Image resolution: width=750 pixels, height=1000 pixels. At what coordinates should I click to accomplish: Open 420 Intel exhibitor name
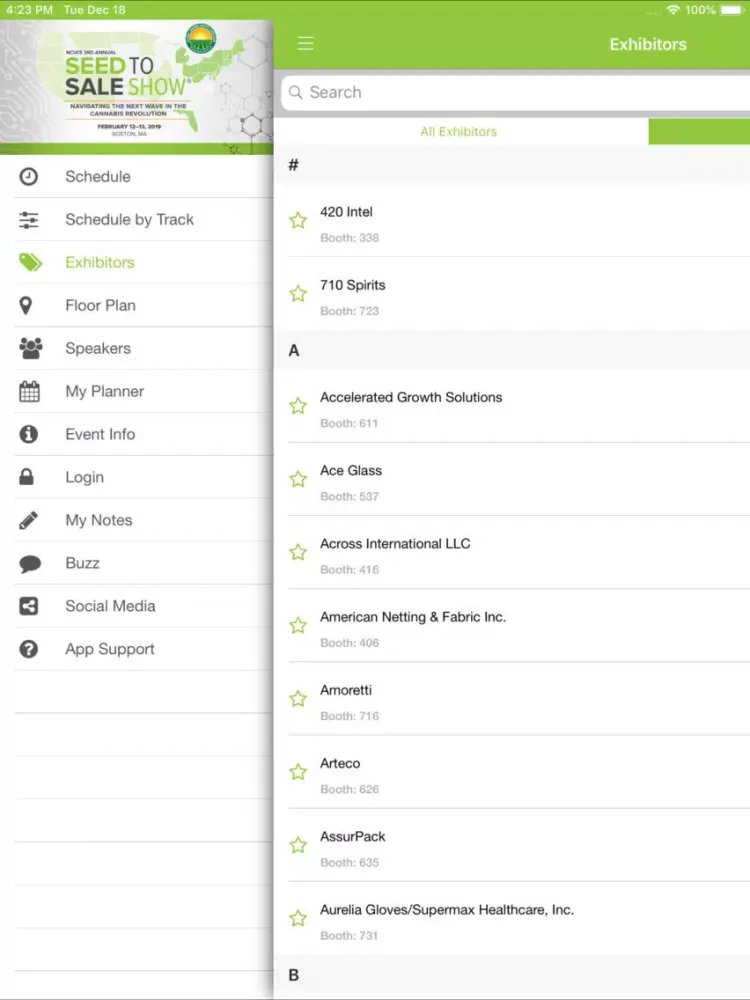pos(346,212)
